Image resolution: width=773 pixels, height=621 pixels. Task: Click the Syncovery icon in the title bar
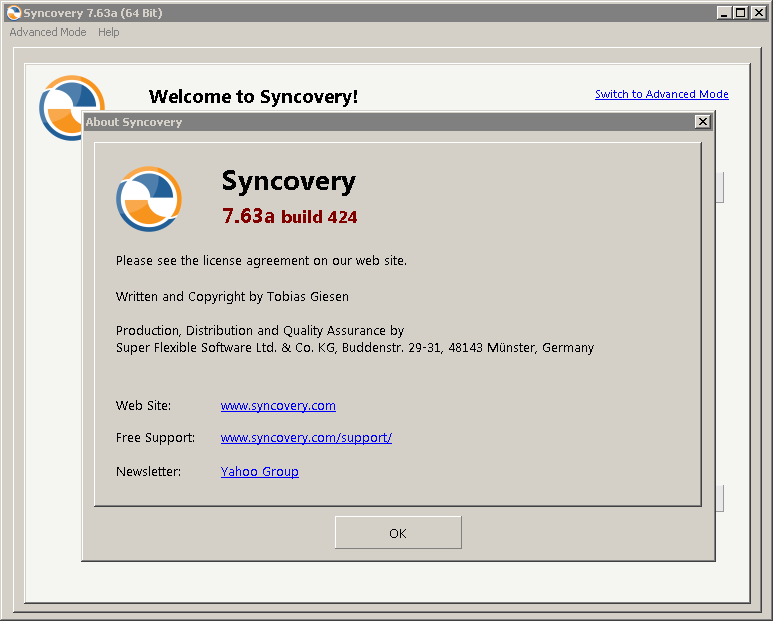(x=14, y=13)
